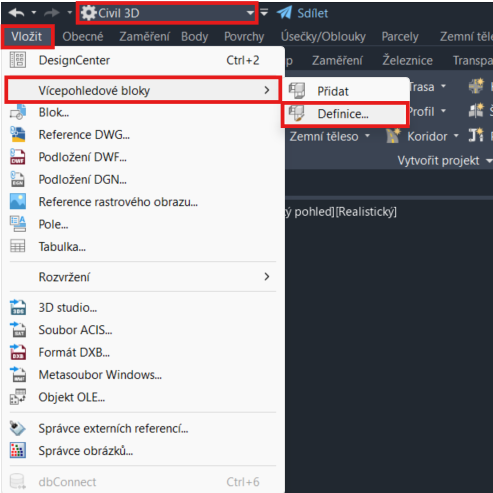
Task: Expand the Vytvořit projekt panel
Action: click(x=445, y=161)
